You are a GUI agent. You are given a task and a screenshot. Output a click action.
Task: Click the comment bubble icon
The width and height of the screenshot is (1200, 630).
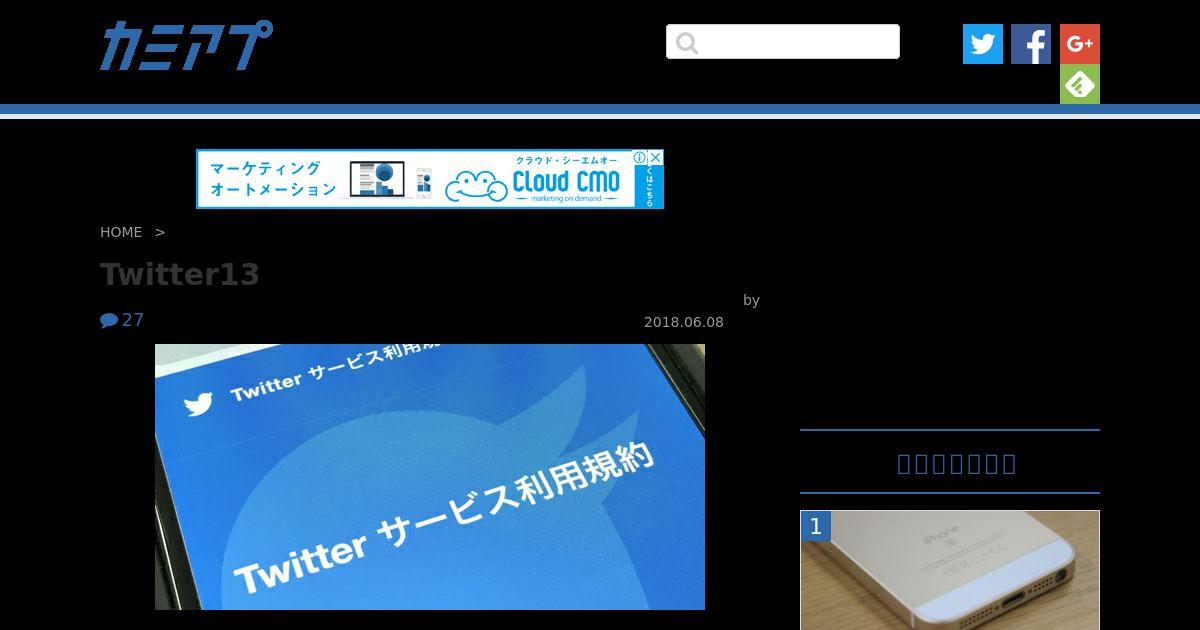[x=109, y=320]
